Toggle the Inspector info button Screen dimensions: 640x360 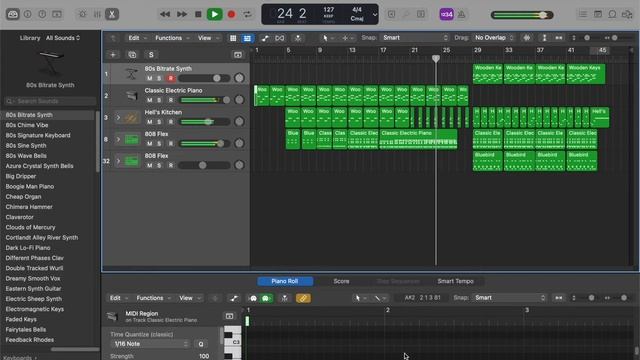point(27,14)
